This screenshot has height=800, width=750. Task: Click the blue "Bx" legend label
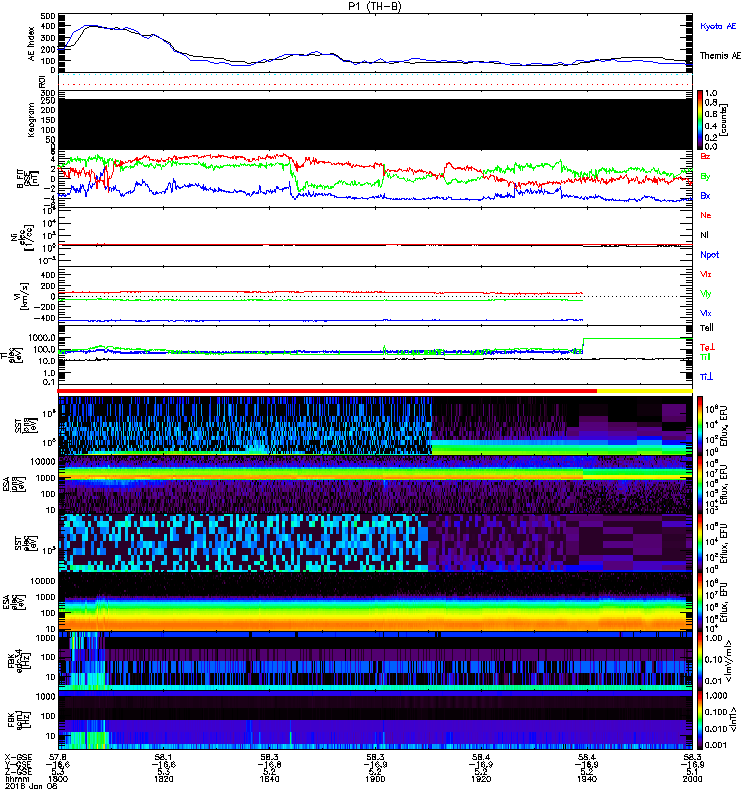coord(705,195)
